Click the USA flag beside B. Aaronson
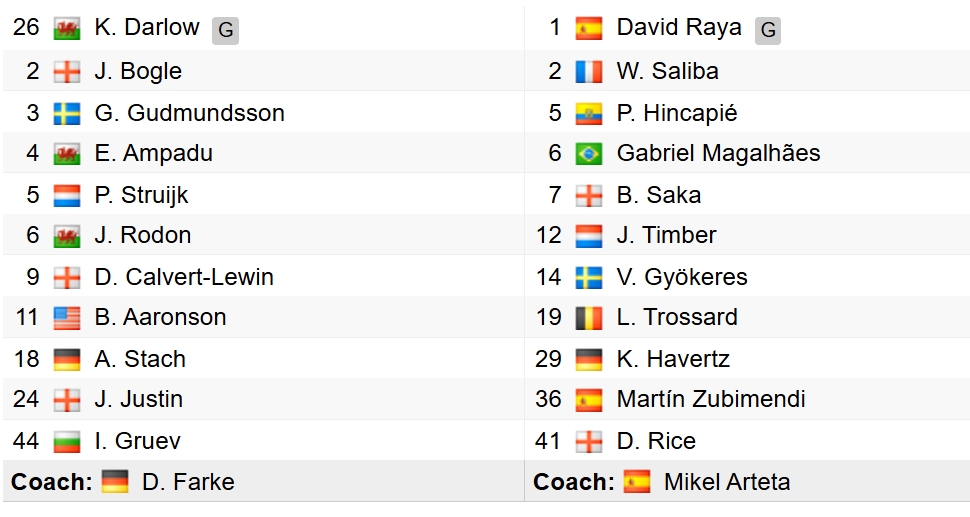The height and width of the screenshot is (517, 970). tap(67, 318)
